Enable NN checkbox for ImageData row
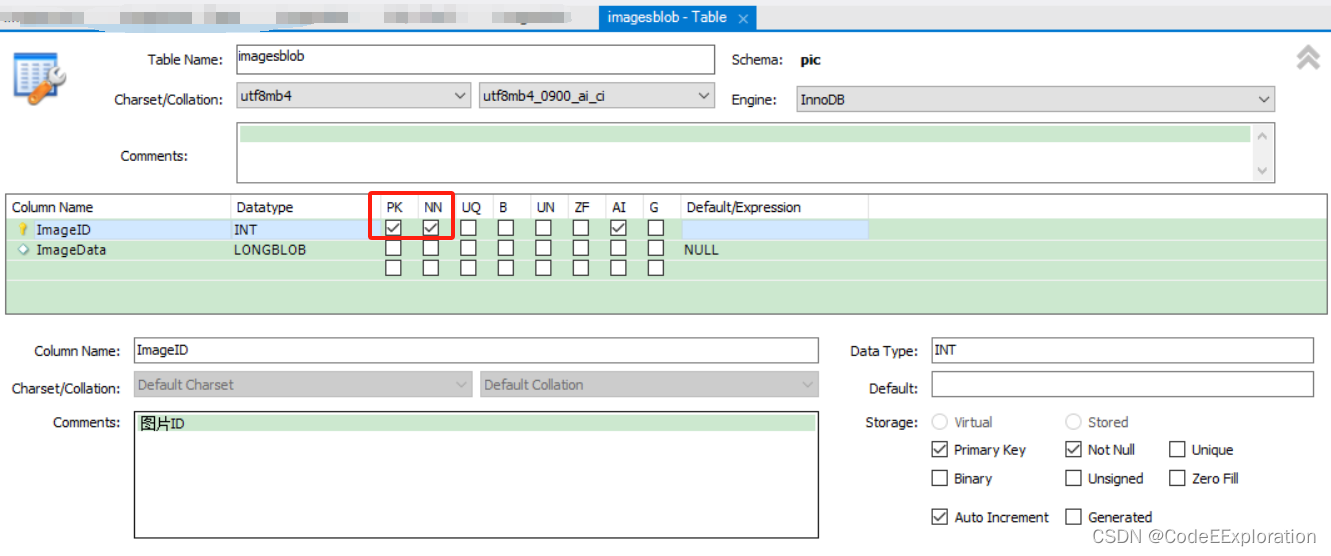 point(431,249)
